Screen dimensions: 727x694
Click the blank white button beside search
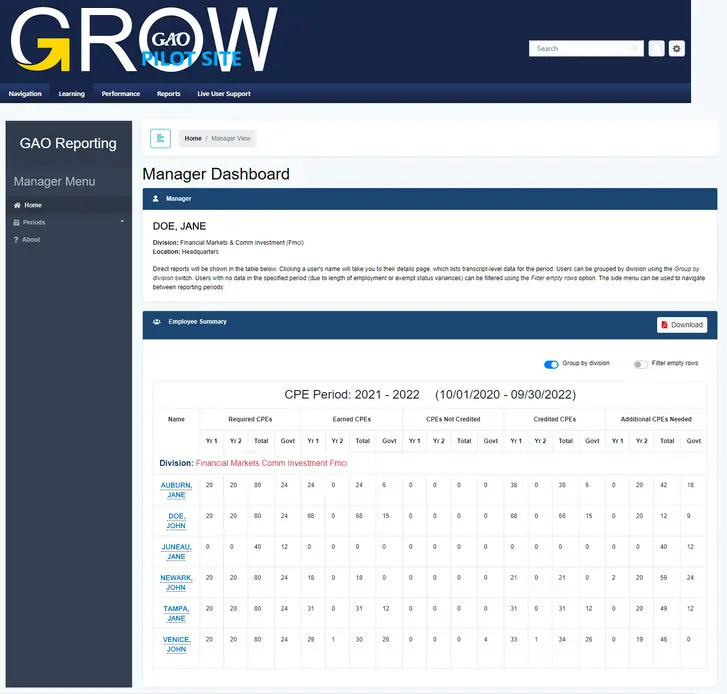656,48
